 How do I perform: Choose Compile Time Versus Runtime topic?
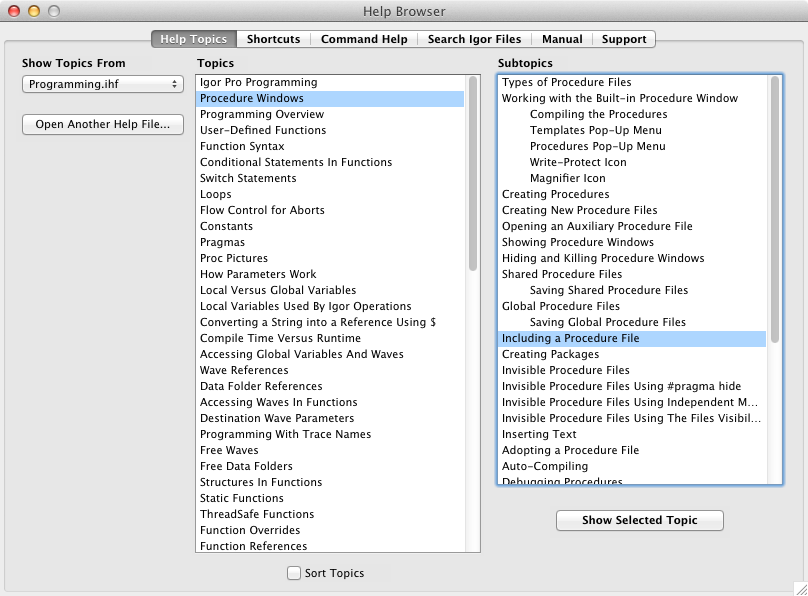(x=330, y=338)
